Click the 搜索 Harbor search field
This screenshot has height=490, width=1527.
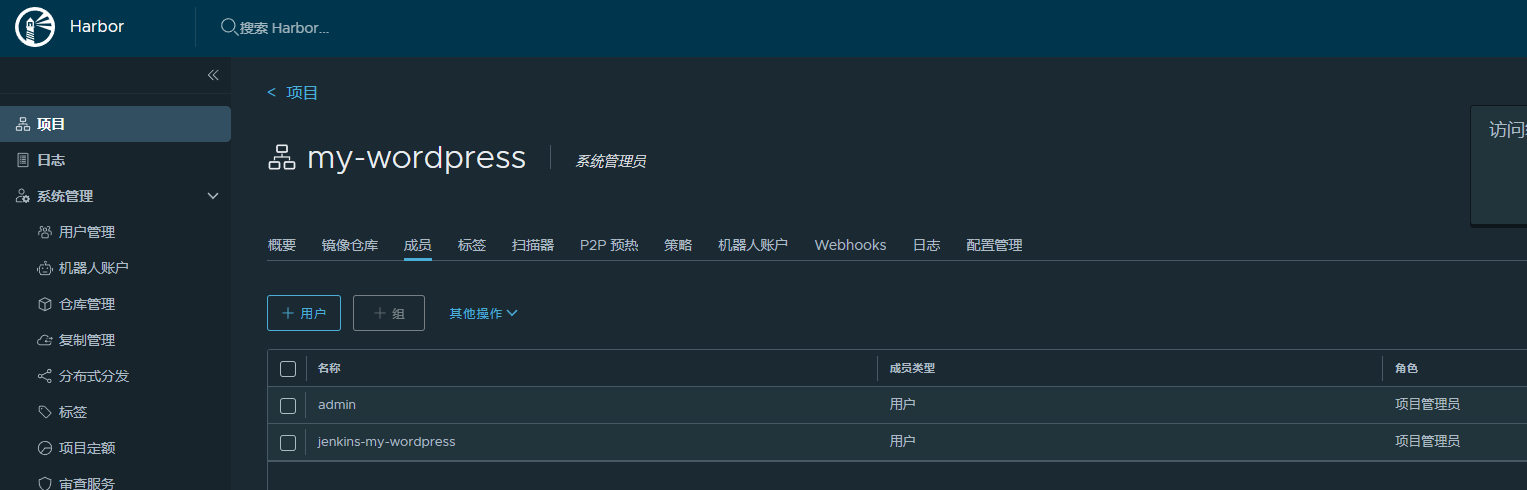point(285,28)
